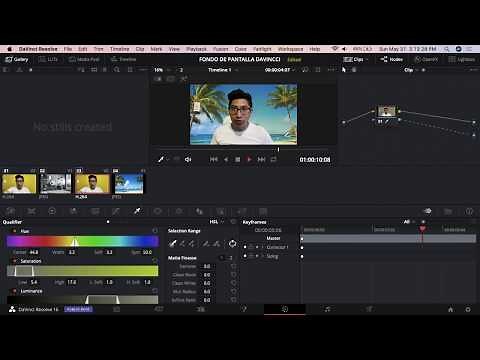Open the Power Window palette icon
This screenshot has height=360, width=480.
(158, 211)
